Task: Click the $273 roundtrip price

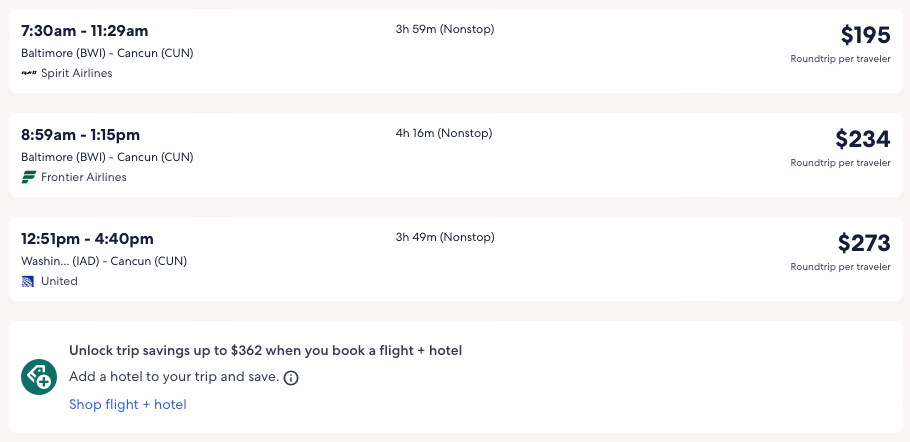Action: [x=863, y=243]
